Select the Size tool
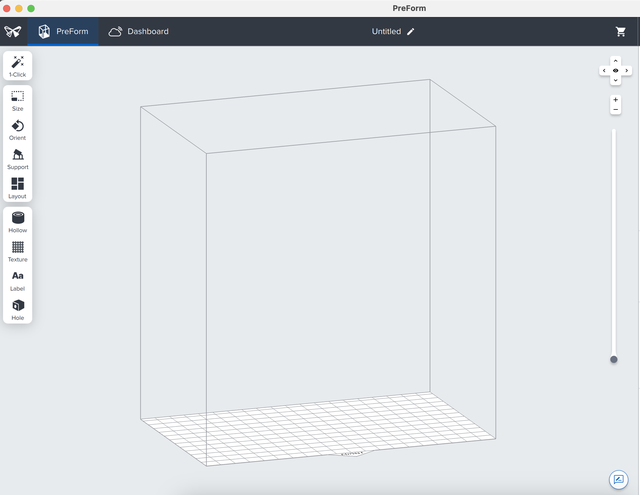 pos(17,100)
